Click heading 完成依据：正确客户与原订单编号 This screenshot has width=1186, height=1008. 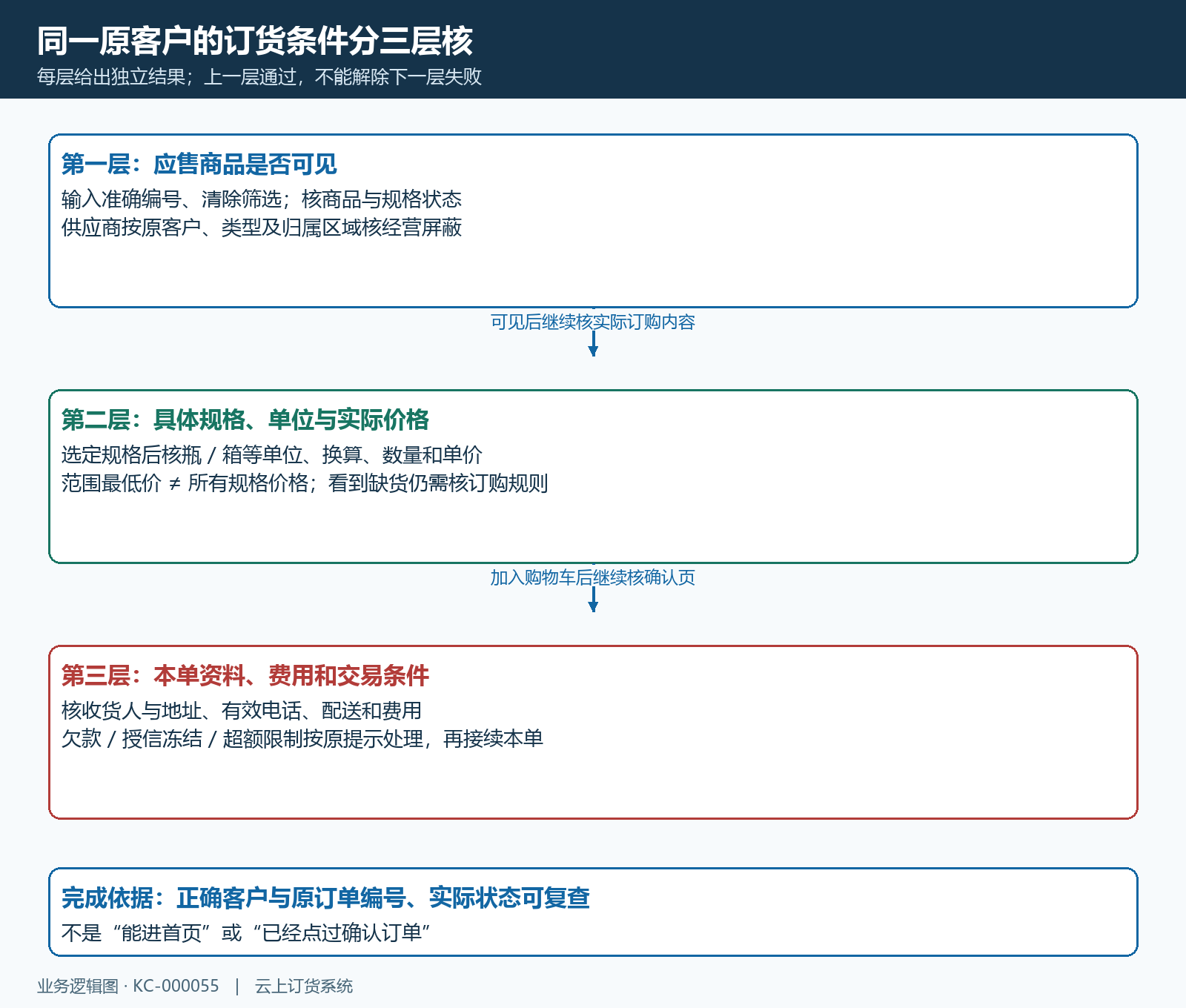(x=325, y=898)
